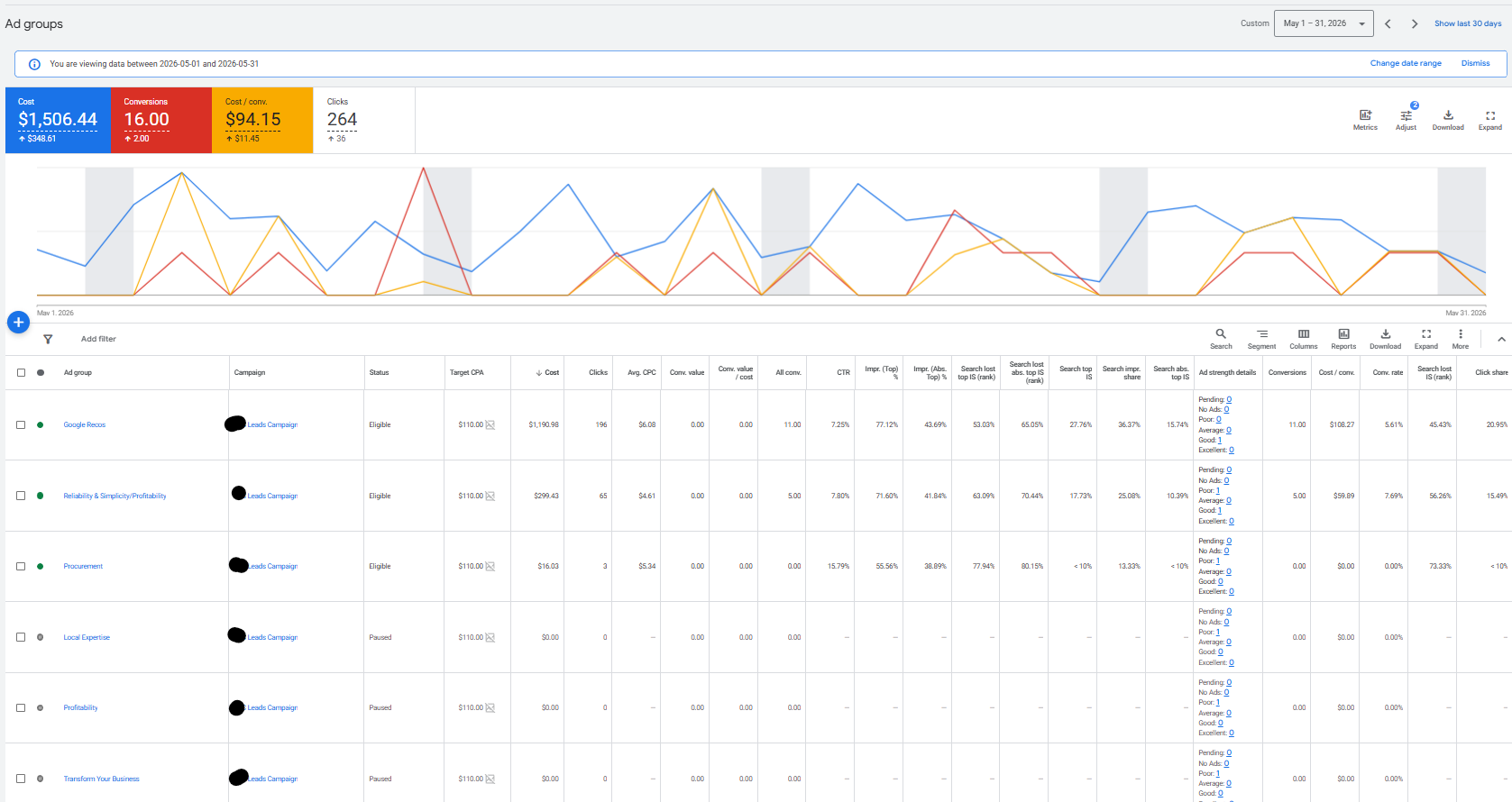The image size is (1512, 802).
Task: Sort by Conv. rate column header
Action: click(x=1388, y=373)
